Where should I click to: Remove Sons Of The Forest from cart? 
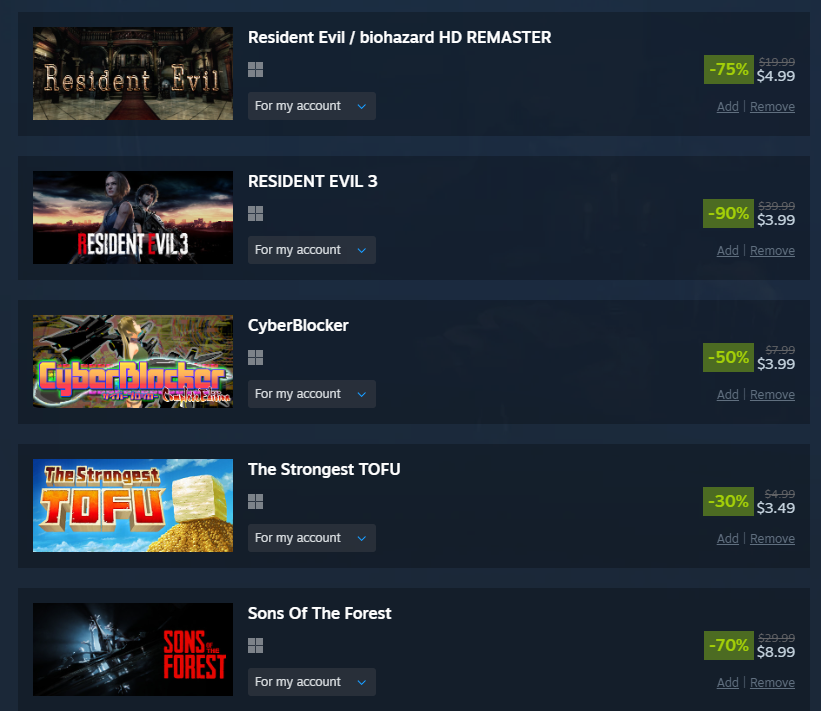[772, 683]
